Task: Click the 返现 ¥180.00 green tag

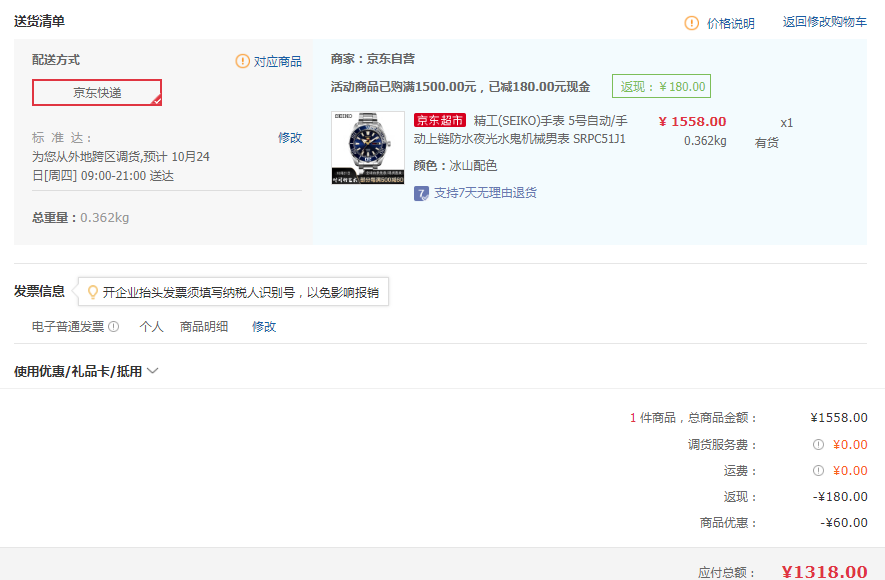Action: (x=661, y=86)
